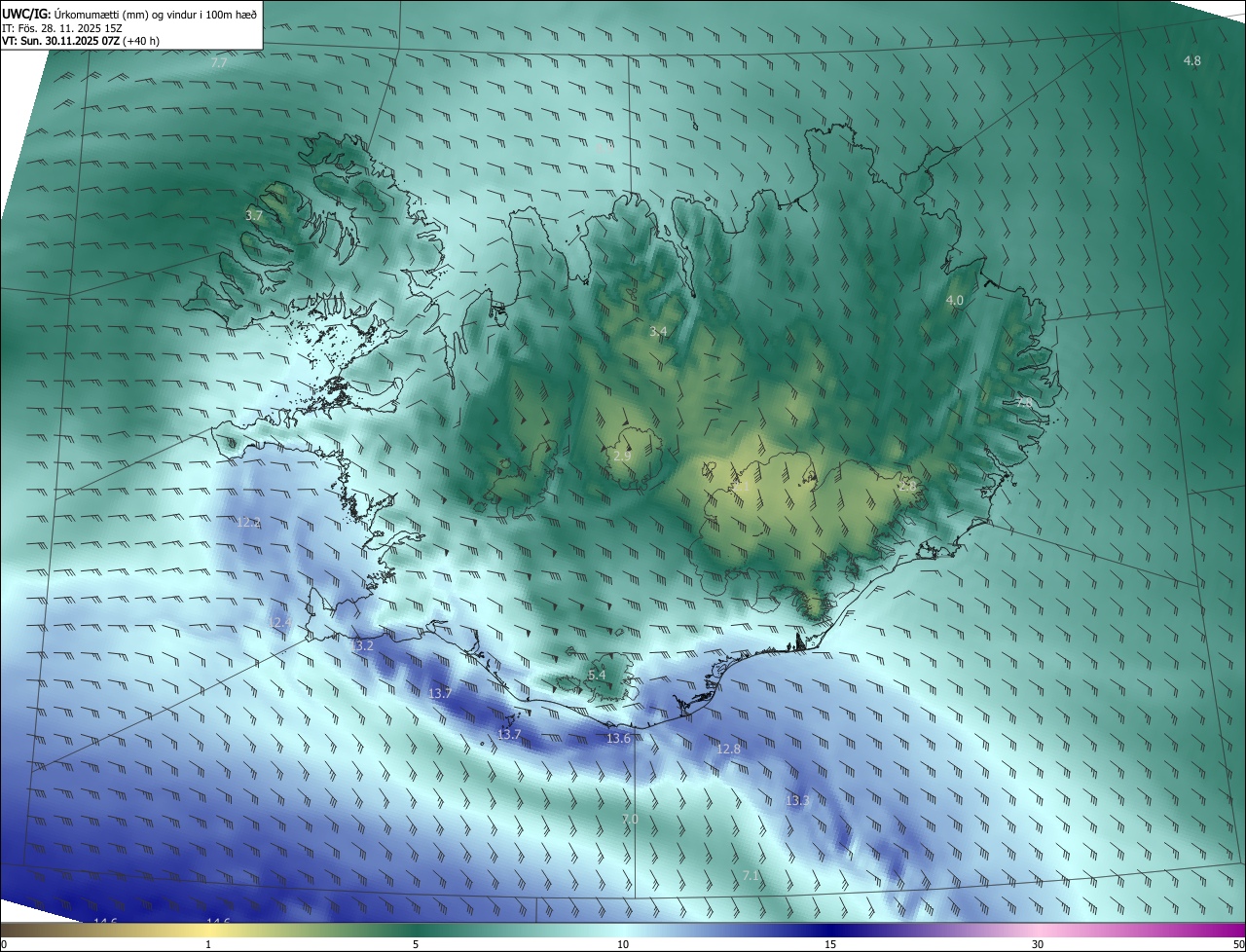Click the 13.3 precipitation value label
The height and width of the screenshot is (952, 1246).
[797, 800]
